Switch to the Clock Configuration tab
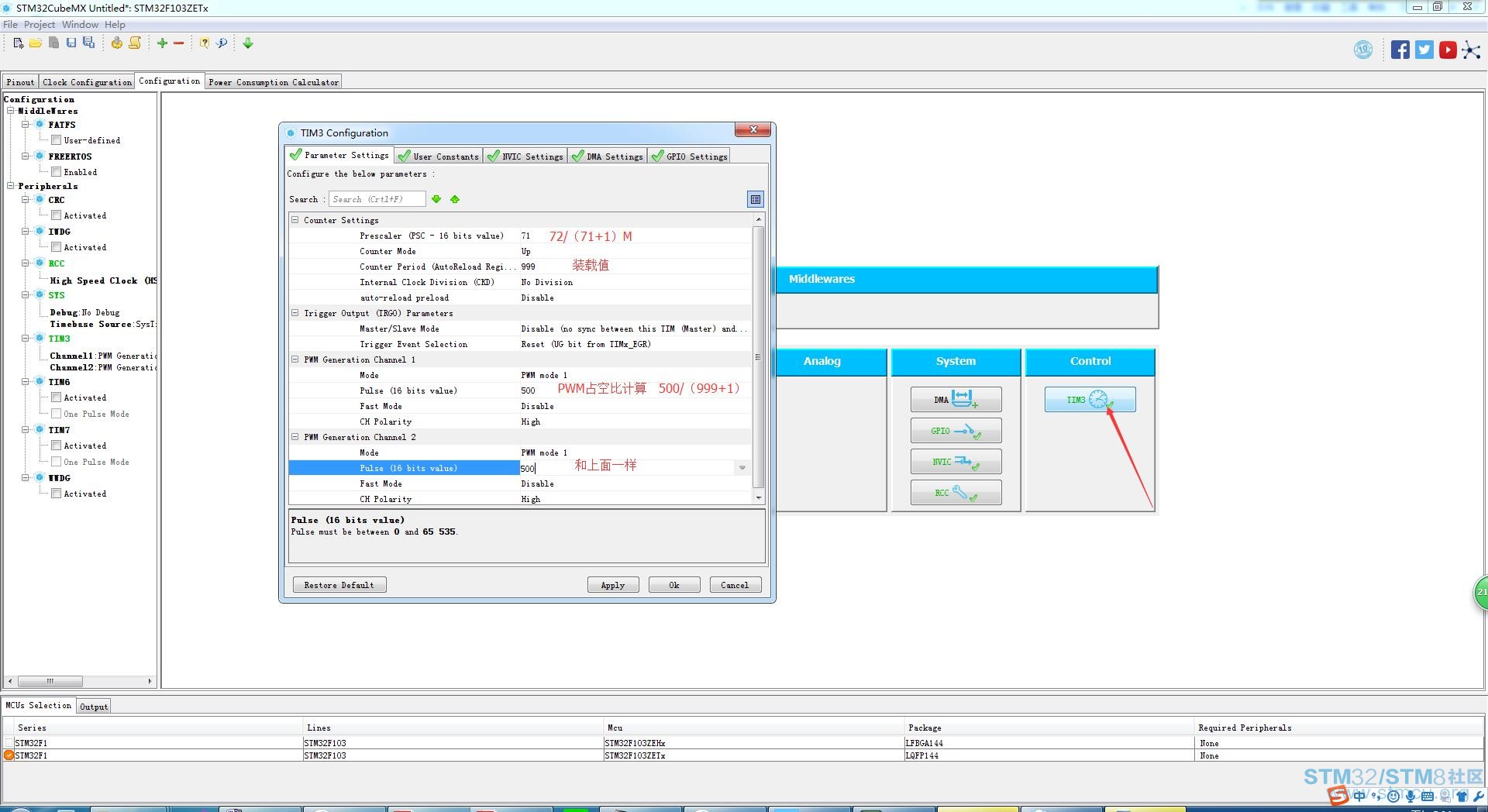Viewport: 1488px width, 812px height. click(x=87, y=82)
